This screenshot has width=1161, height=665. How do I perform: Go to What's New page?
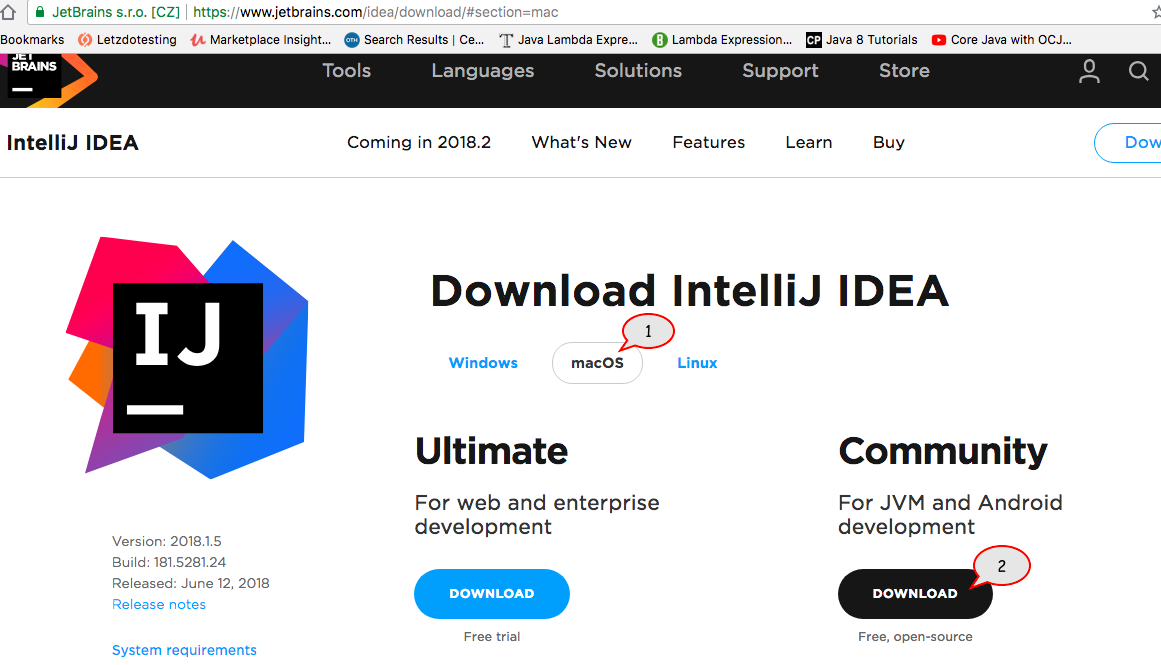pos(581,142)
